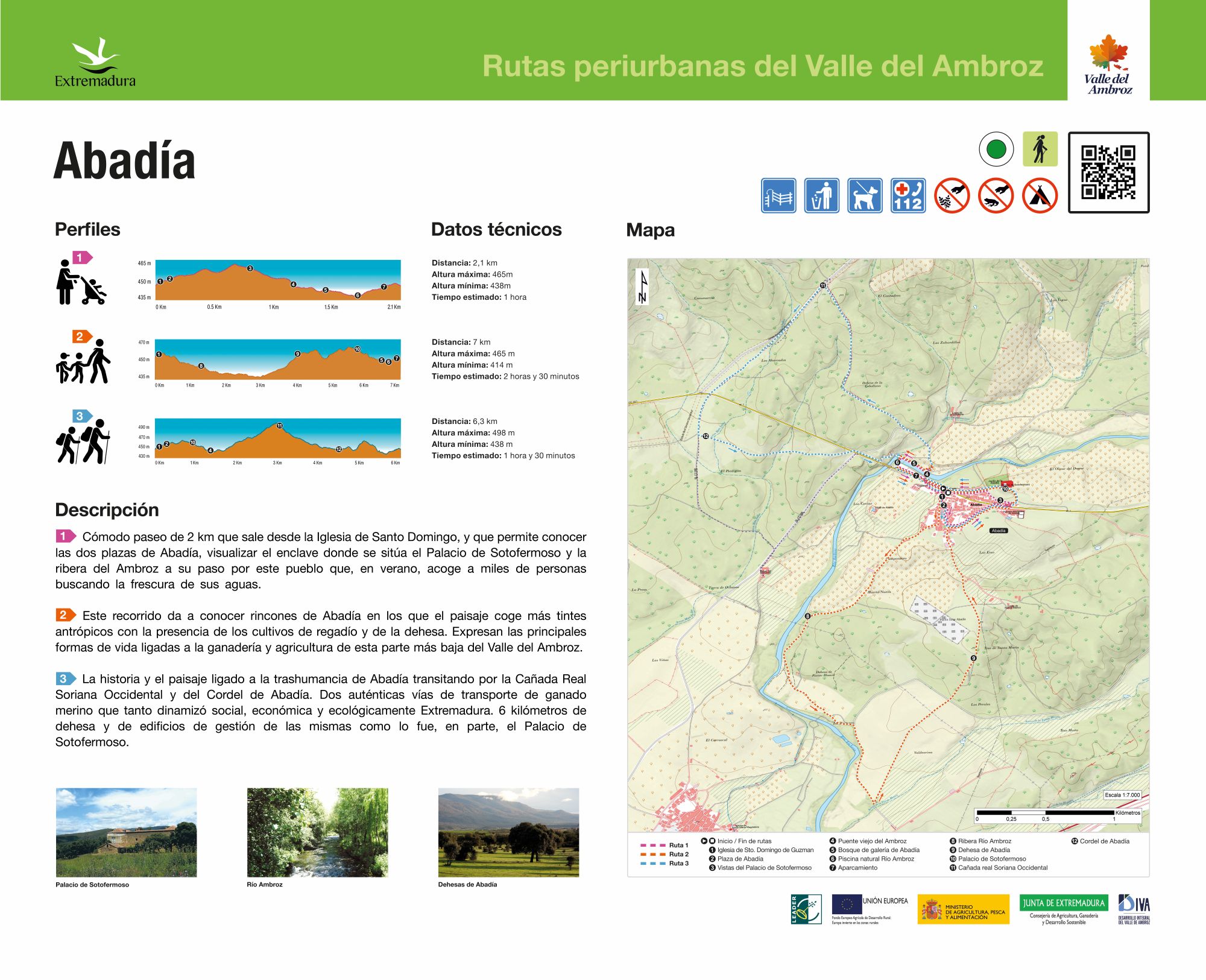The image size is (1206, 980).
Task: Click the DIVA logo
Action: 1134,909
